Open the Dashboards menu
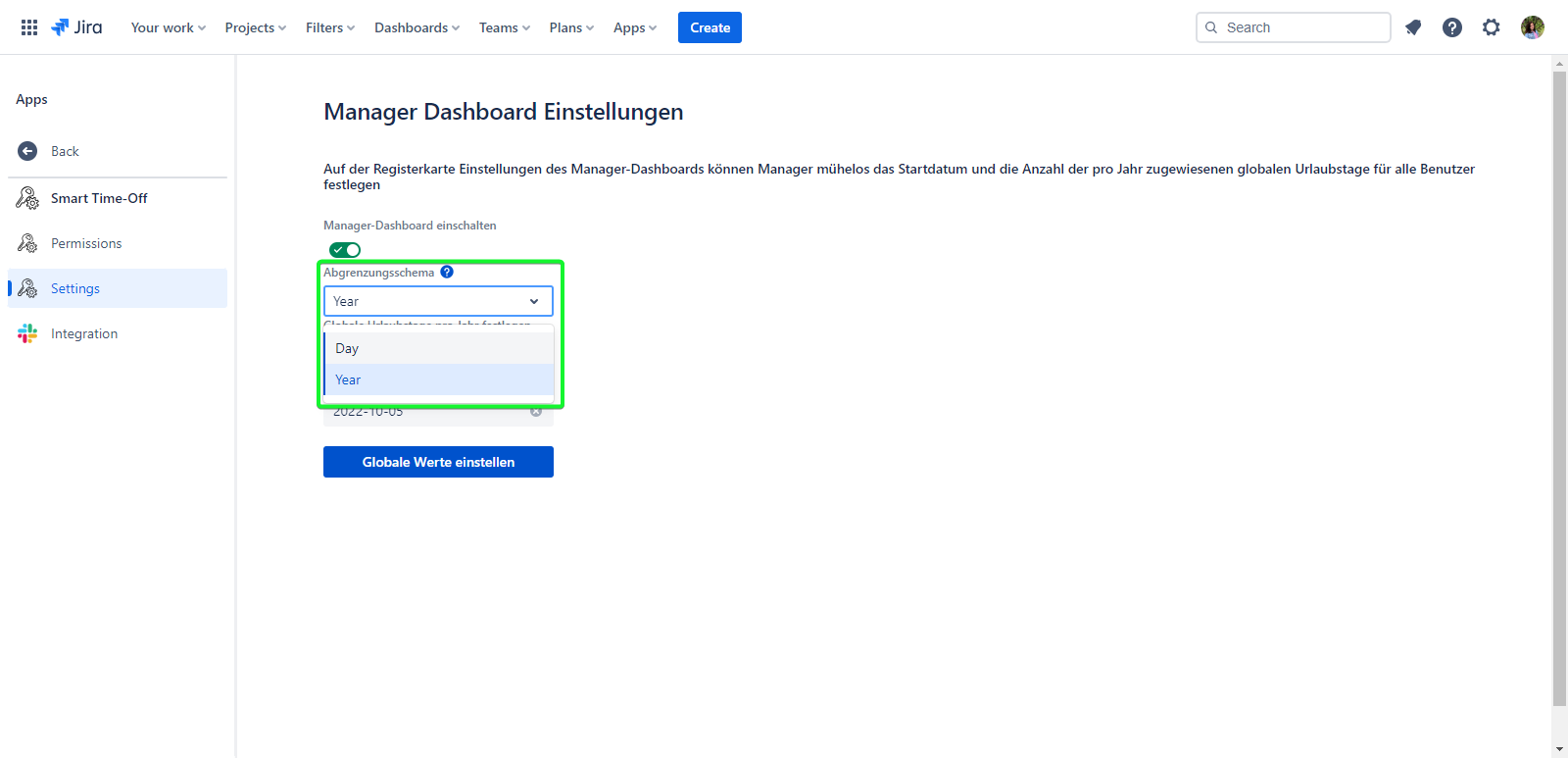Viewport: 1568px width, 758px height. coord(416,27)
